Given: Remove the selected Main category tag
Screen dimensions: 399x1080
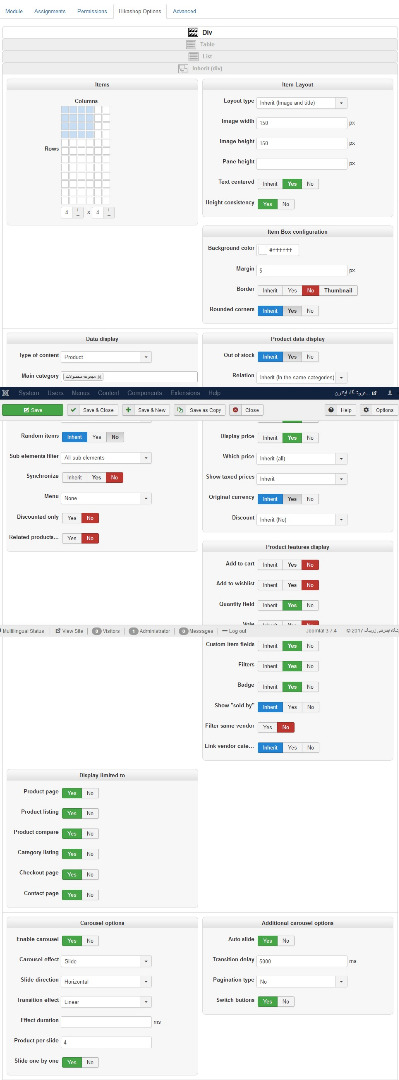Looking at the screenshot, I should coord(100,377).
